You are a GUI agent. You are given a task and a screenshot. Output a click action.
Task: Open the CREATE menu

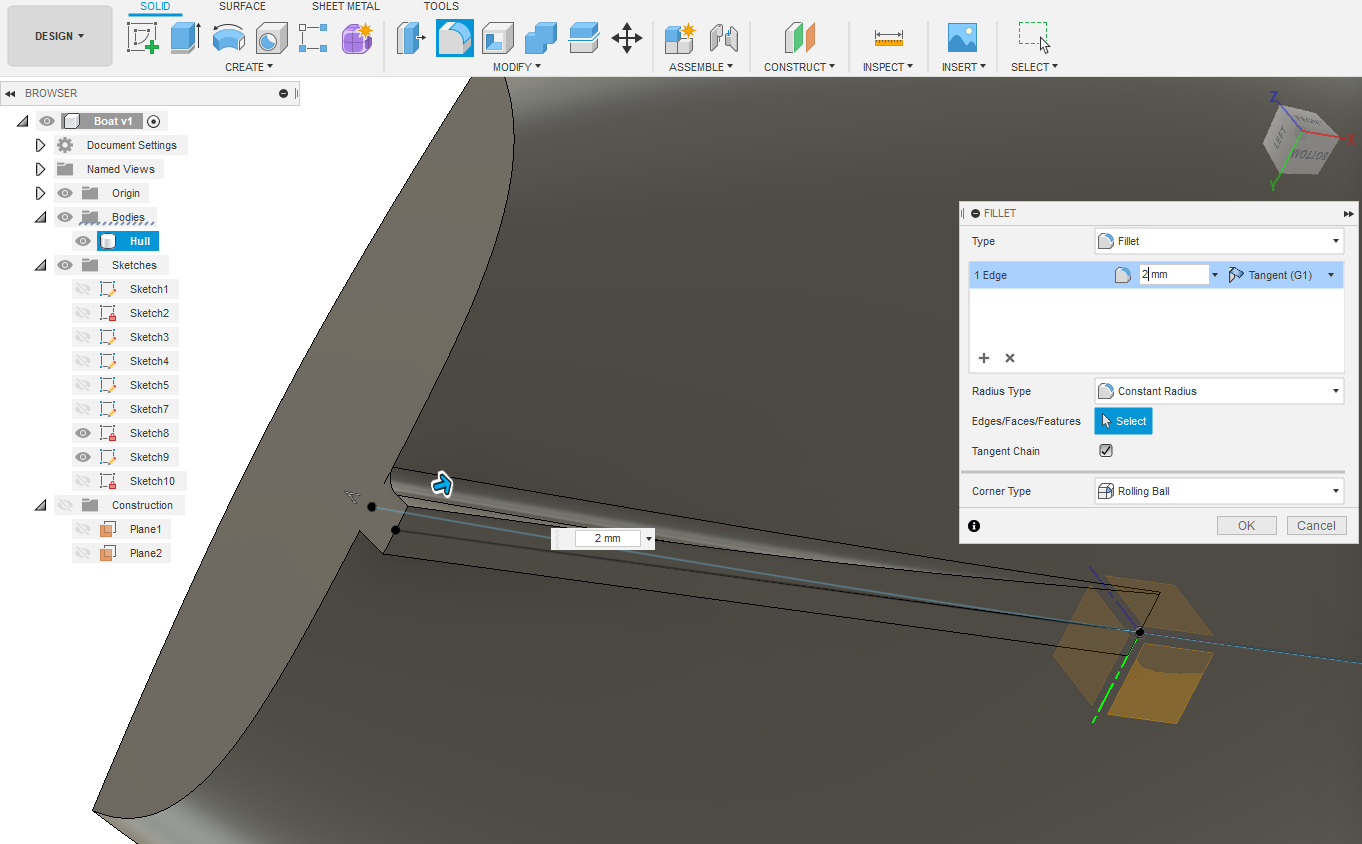[x=249, y=67]
